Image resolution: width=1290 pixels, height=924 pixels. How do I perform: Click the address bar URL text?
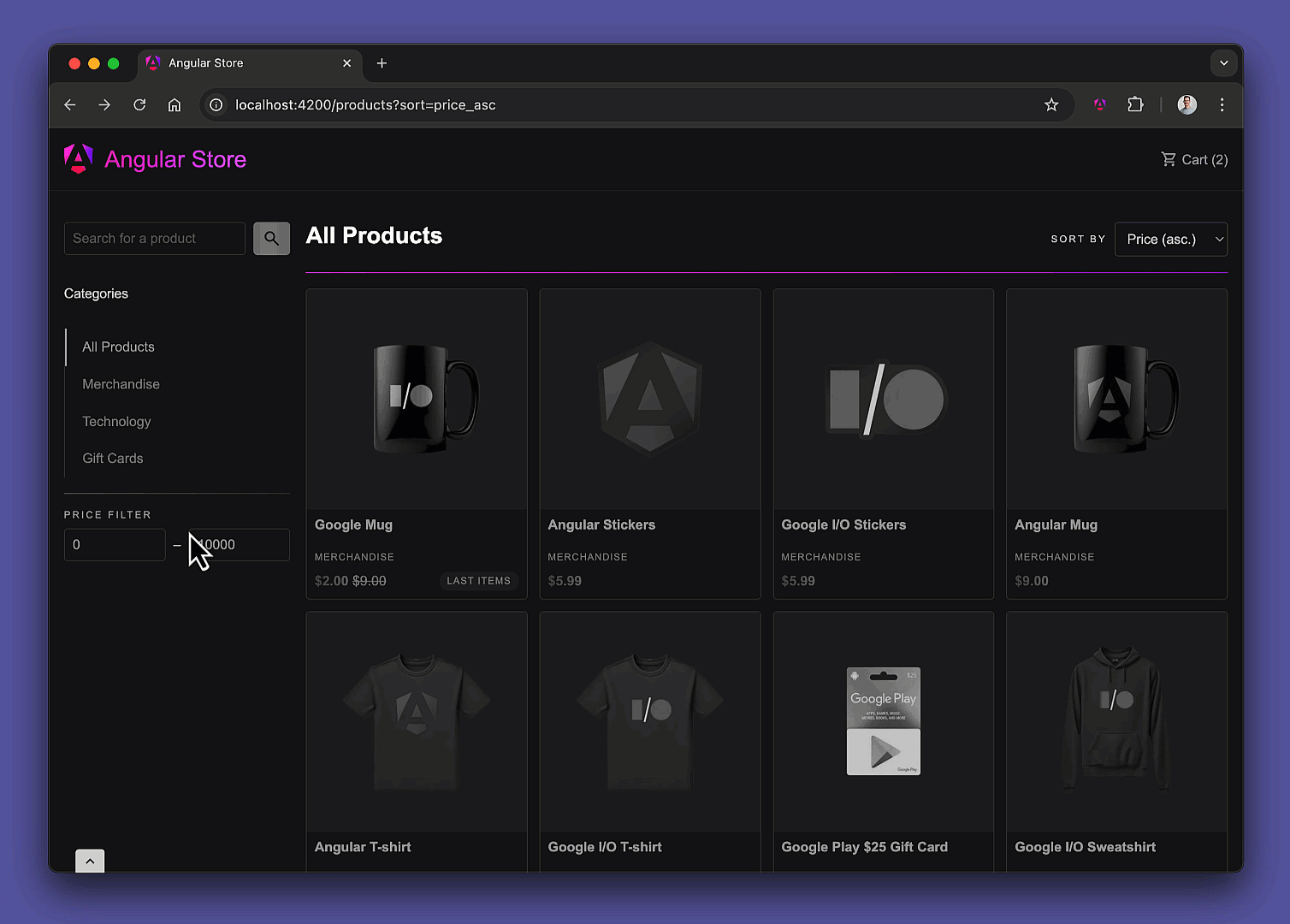[x=365, y=104]
